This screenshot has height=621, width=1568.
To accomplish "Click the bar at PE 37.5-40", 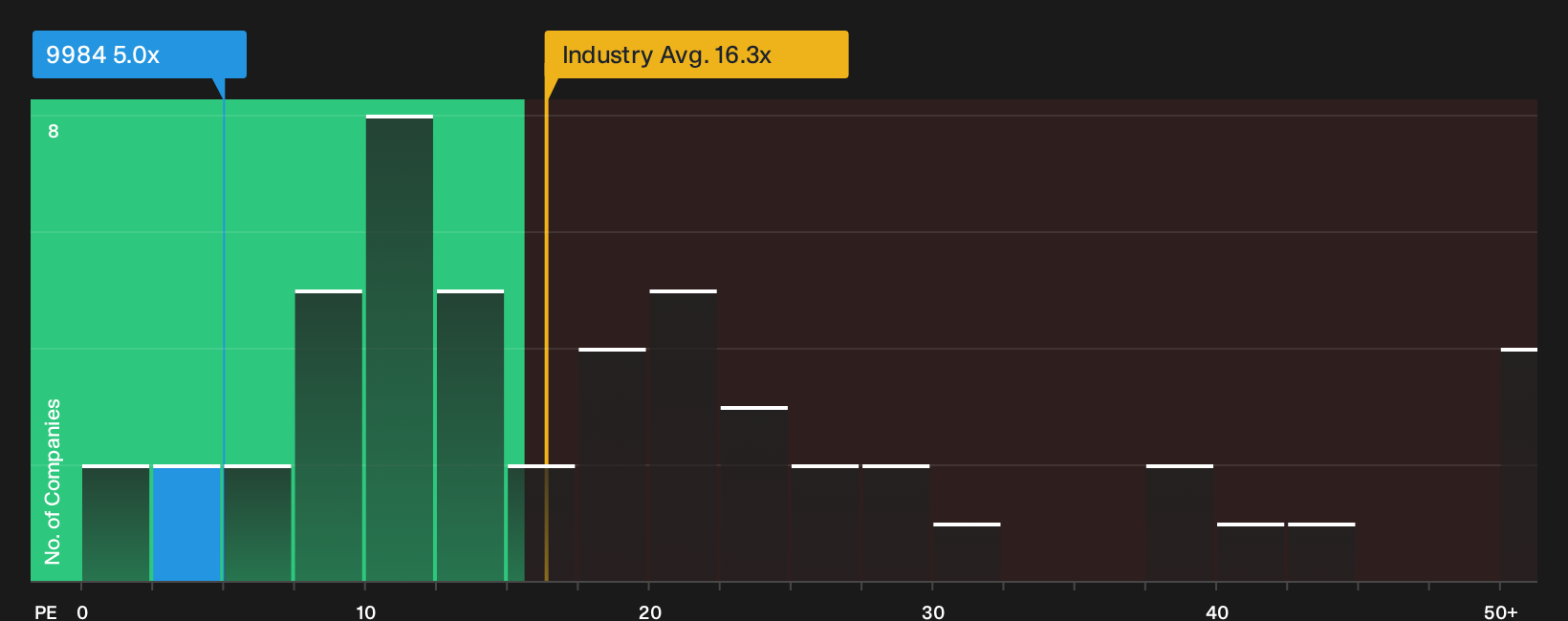I will point(1180,524).
